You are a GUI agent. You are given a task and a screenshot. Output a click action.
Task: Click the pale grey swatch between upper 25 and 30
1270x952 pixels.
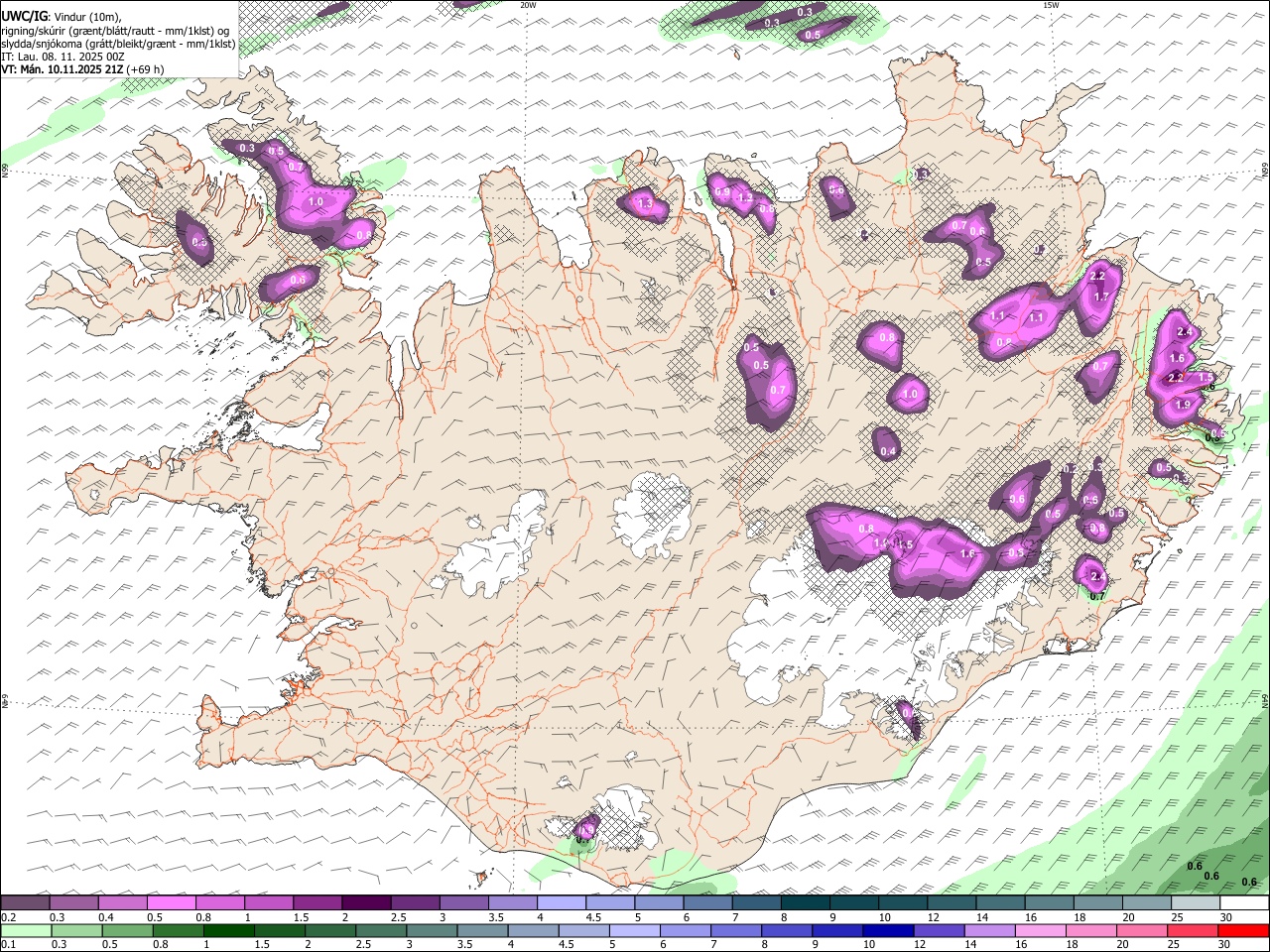pos(1196,903)
